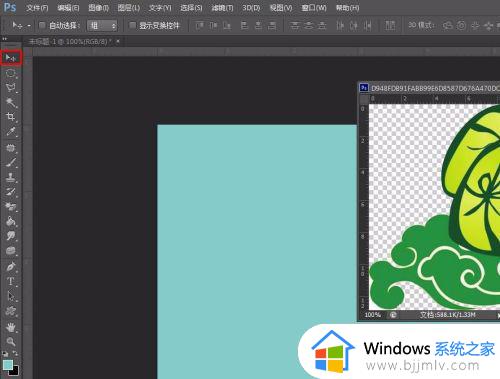
Task: Select the Magic Wand tool
Action: pos(11,102)
